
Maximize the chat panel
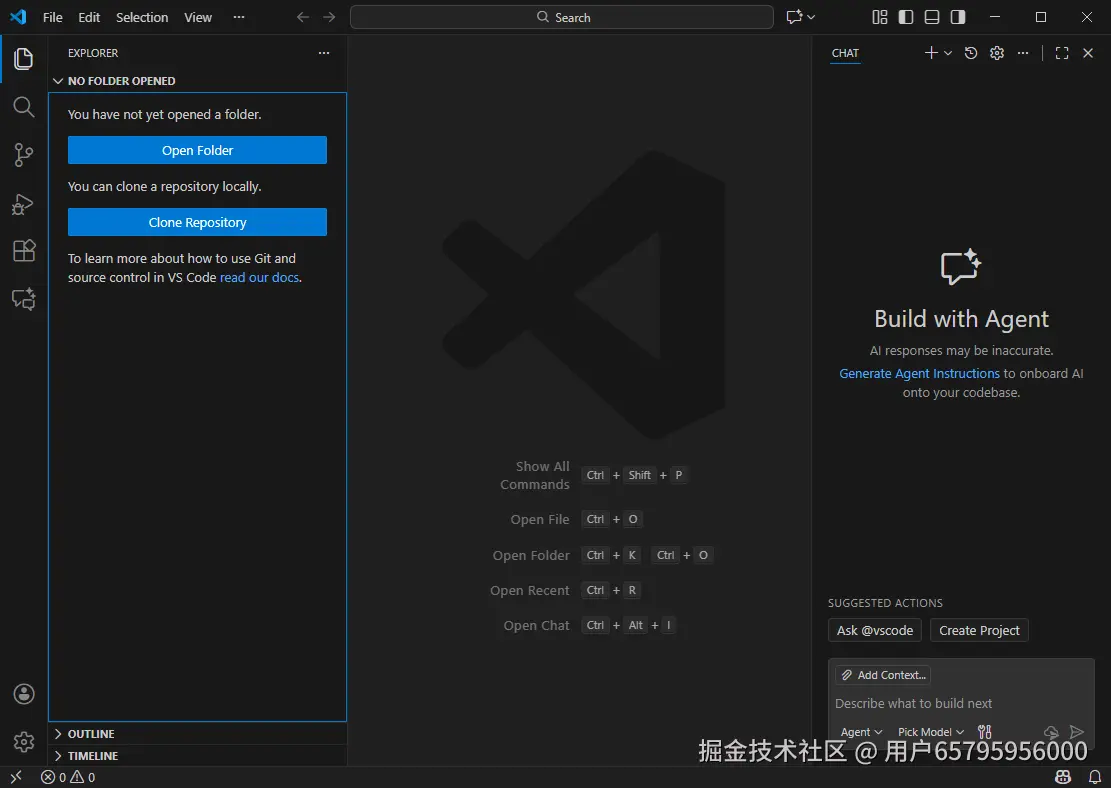[1062, 53]
